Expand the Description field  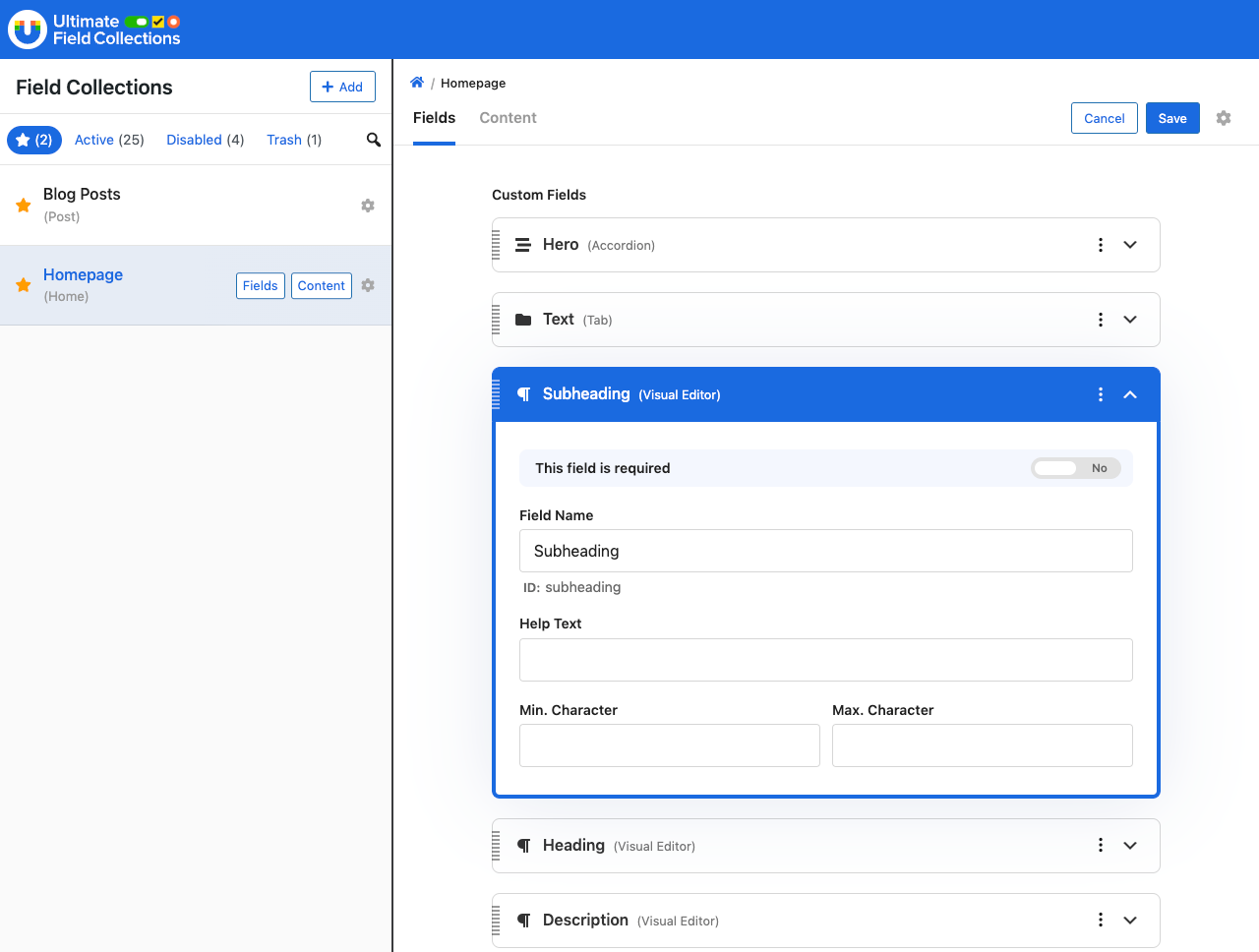pos(1130,921)
